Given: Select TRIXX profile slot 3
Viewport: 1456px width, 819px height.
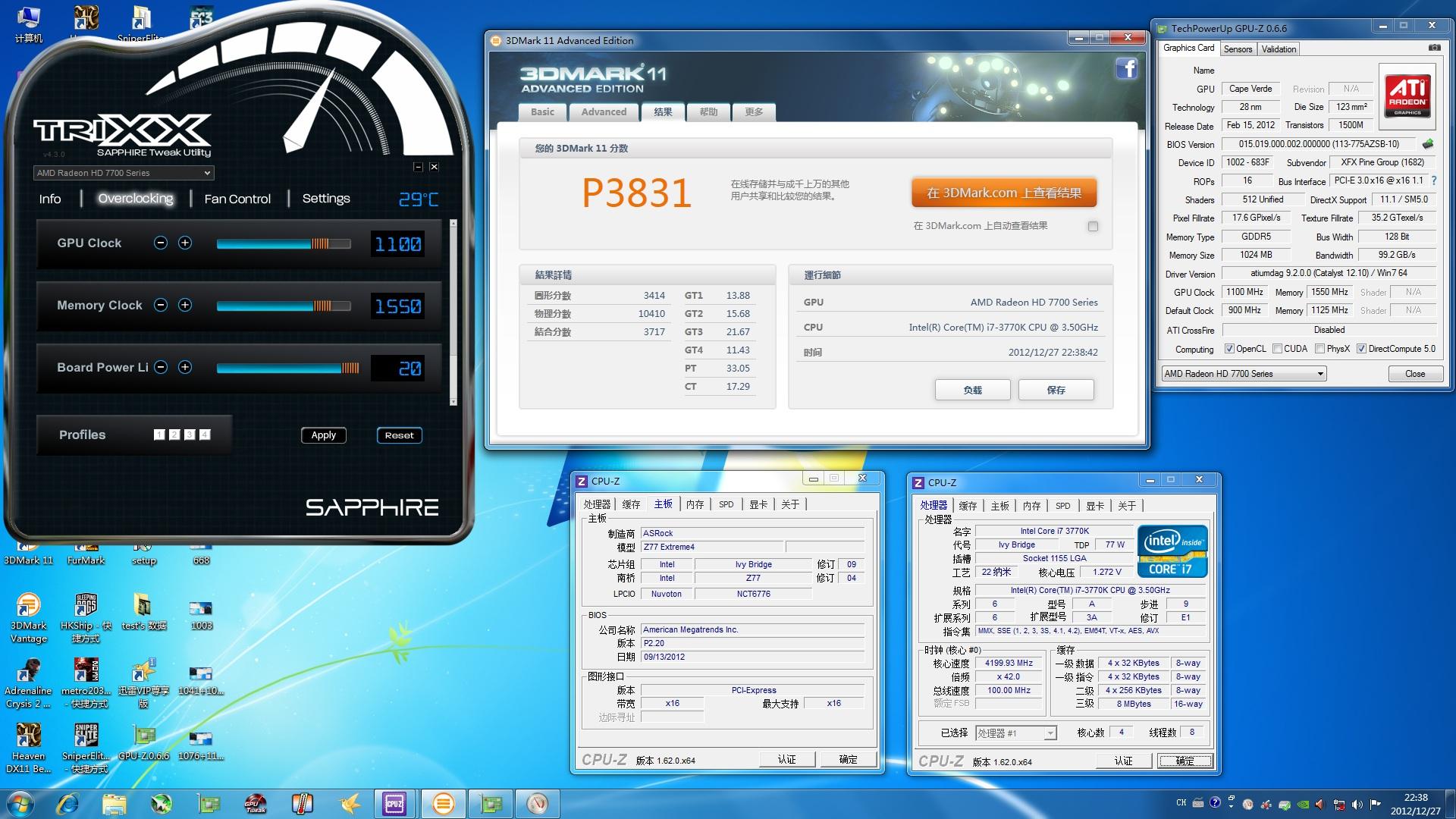Looking at the screenshot, I should 190,435.
